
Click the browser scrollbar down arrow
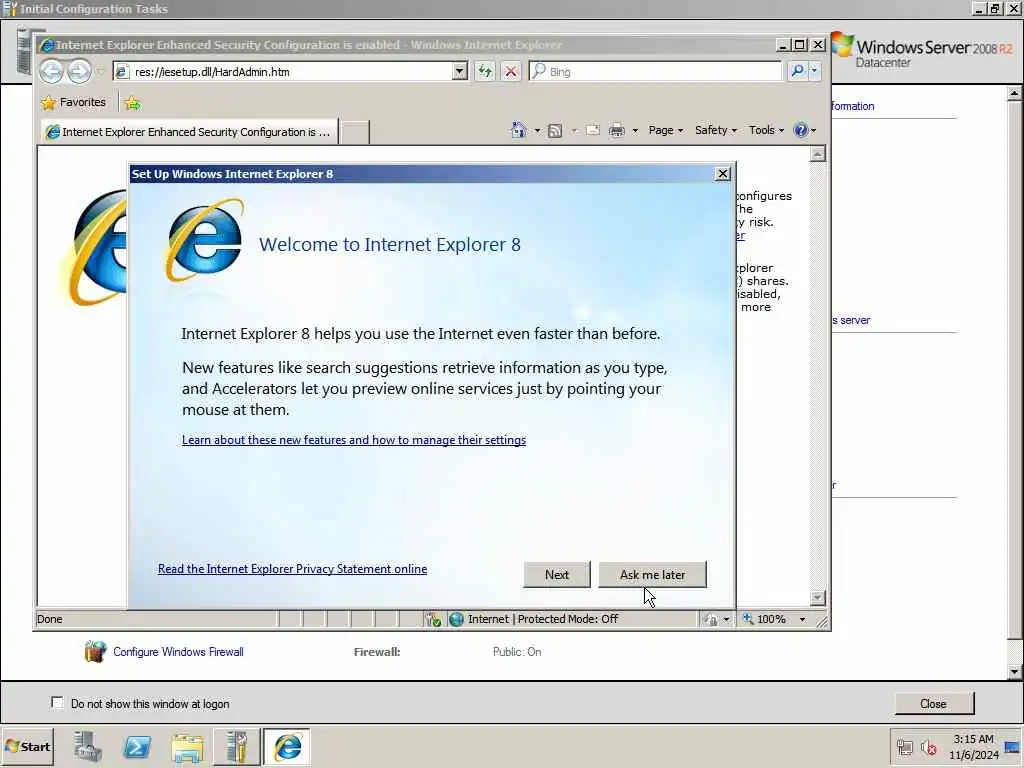[x=818, y=598]
